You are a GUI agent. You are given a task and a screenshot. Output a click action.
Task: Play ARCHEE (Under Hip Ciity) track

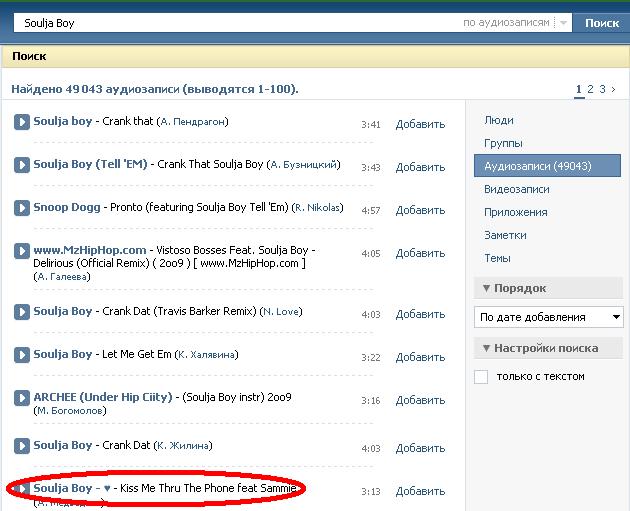(22, 398)
